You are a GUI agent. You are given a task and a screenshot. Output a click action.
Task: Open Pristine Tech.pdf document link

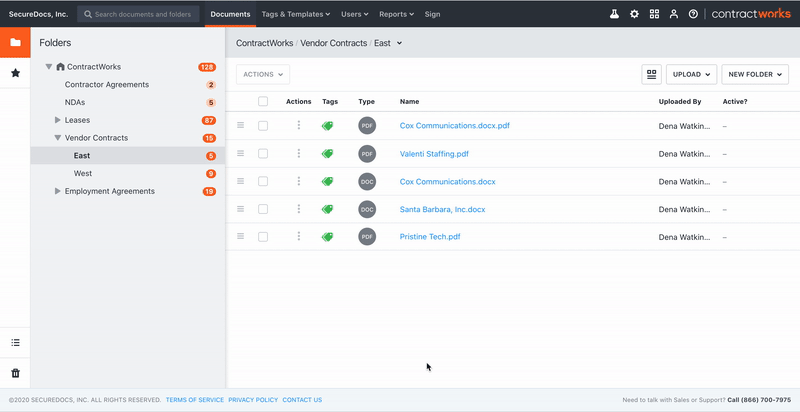(x=430, y=237)
